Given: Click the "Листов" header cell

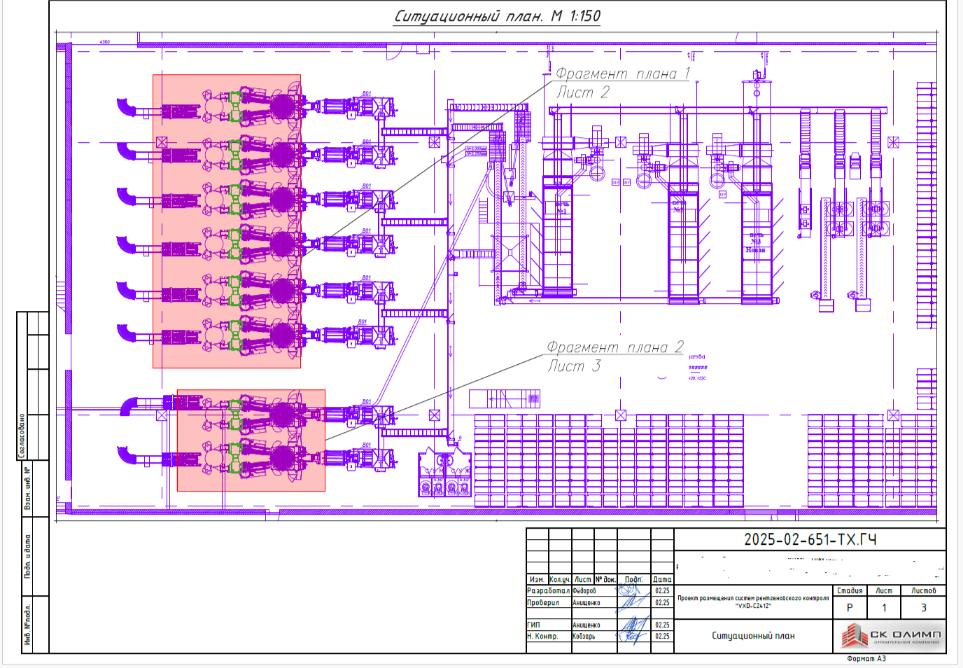Looking at the screenshot, I should pos(923,590).
